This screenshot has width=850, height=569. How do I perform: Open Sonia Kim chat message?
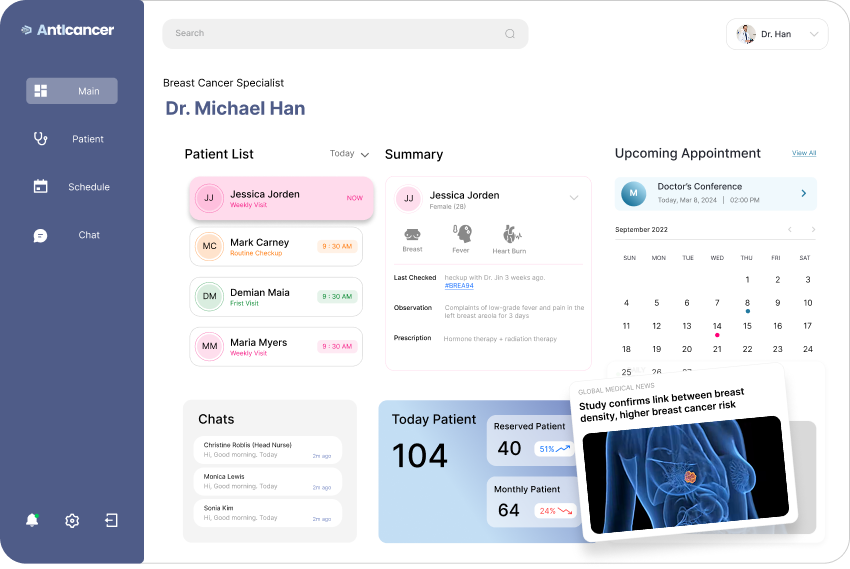268,513
